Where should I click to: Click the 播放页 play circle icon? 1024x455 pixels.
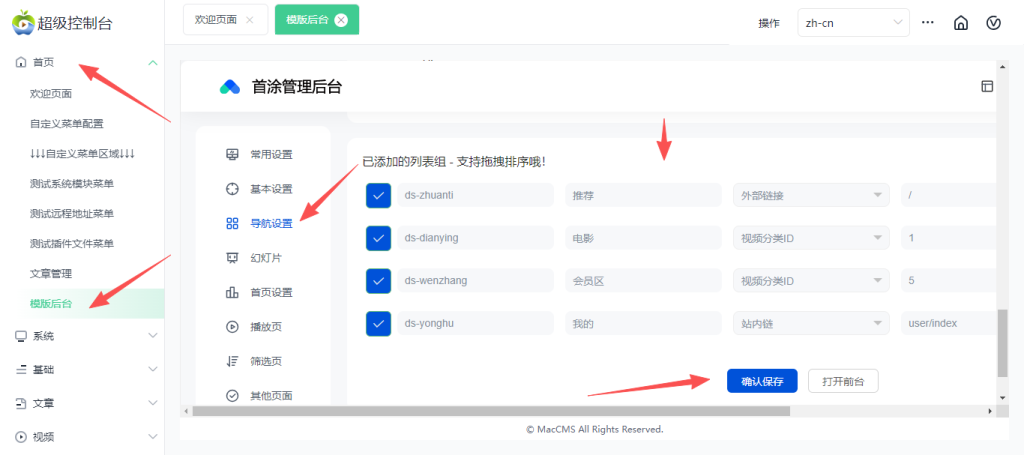[232, 327]
